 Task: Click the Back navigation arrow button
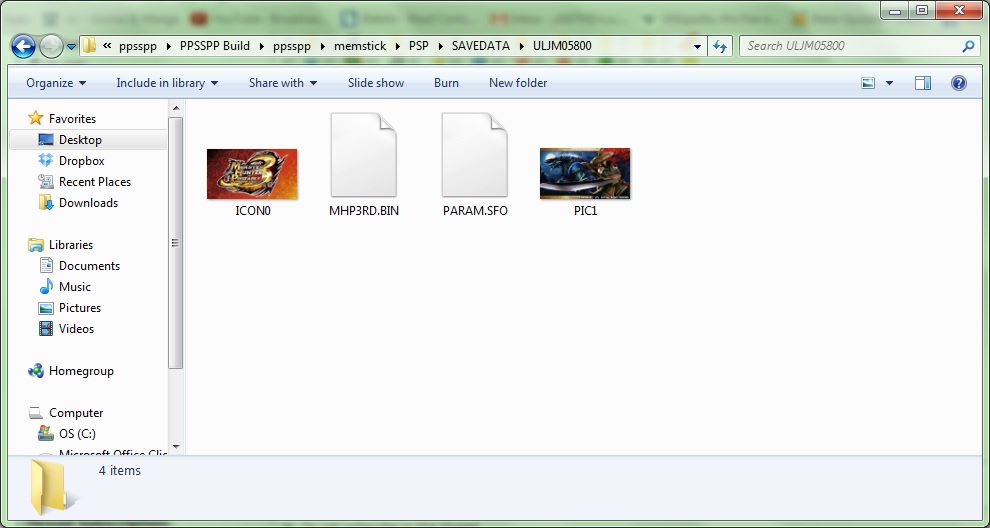24,46
